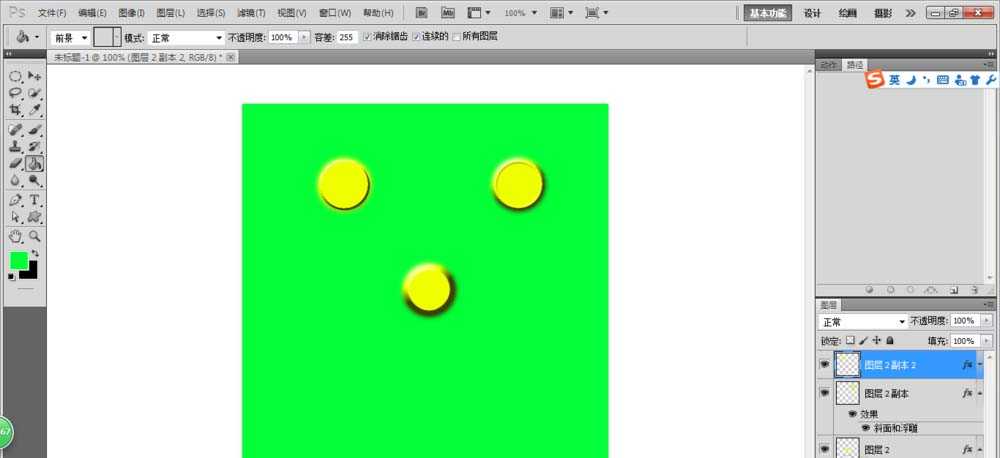The width and height of the screenshot is (1000, 458).
Task: Toggle the 所有图层 checkbox
Action: [x=457, y=37]
